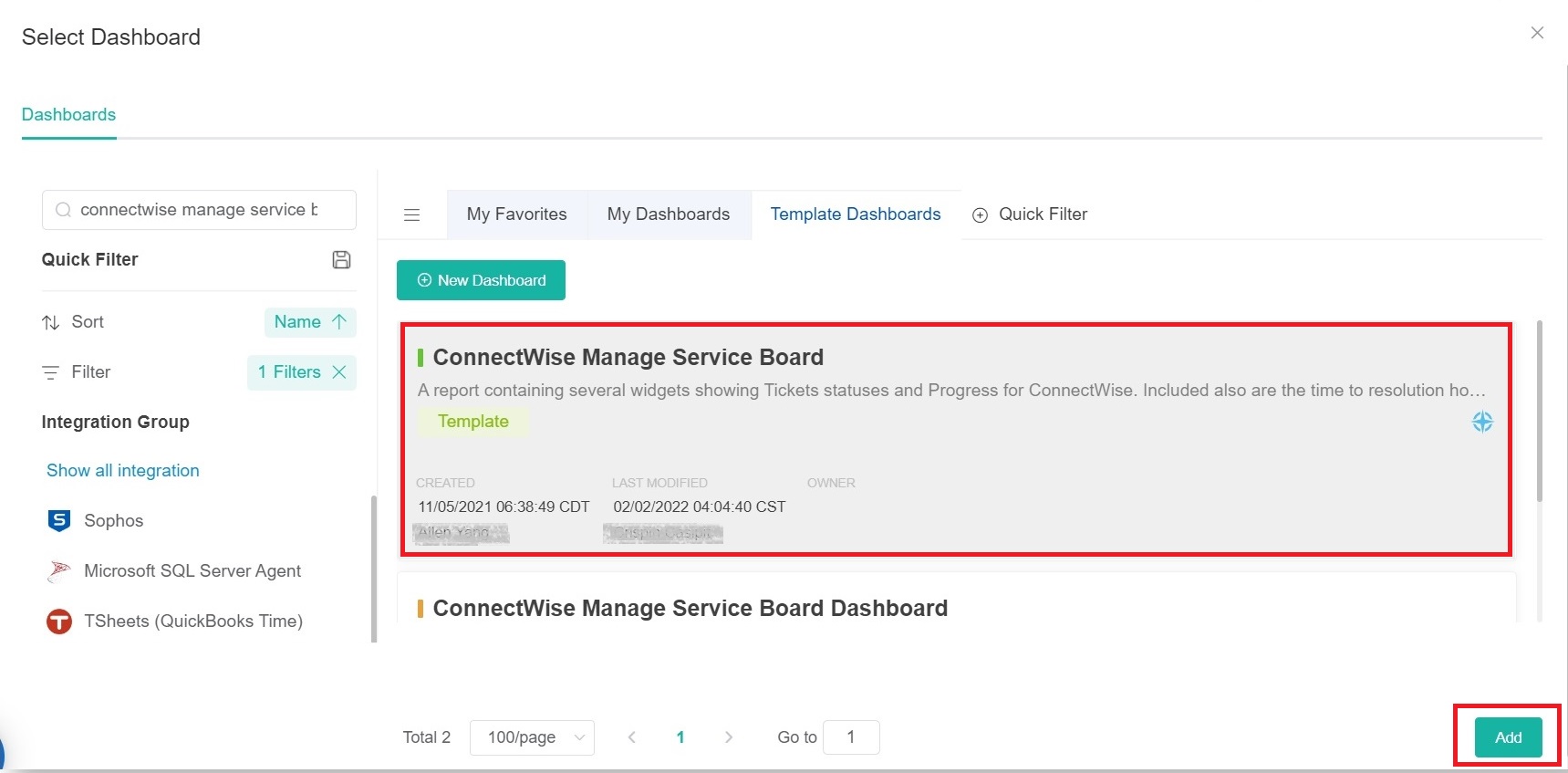The image size is (1568, 773).
Task: Go to the next page arrow
Action: (729, 737)
